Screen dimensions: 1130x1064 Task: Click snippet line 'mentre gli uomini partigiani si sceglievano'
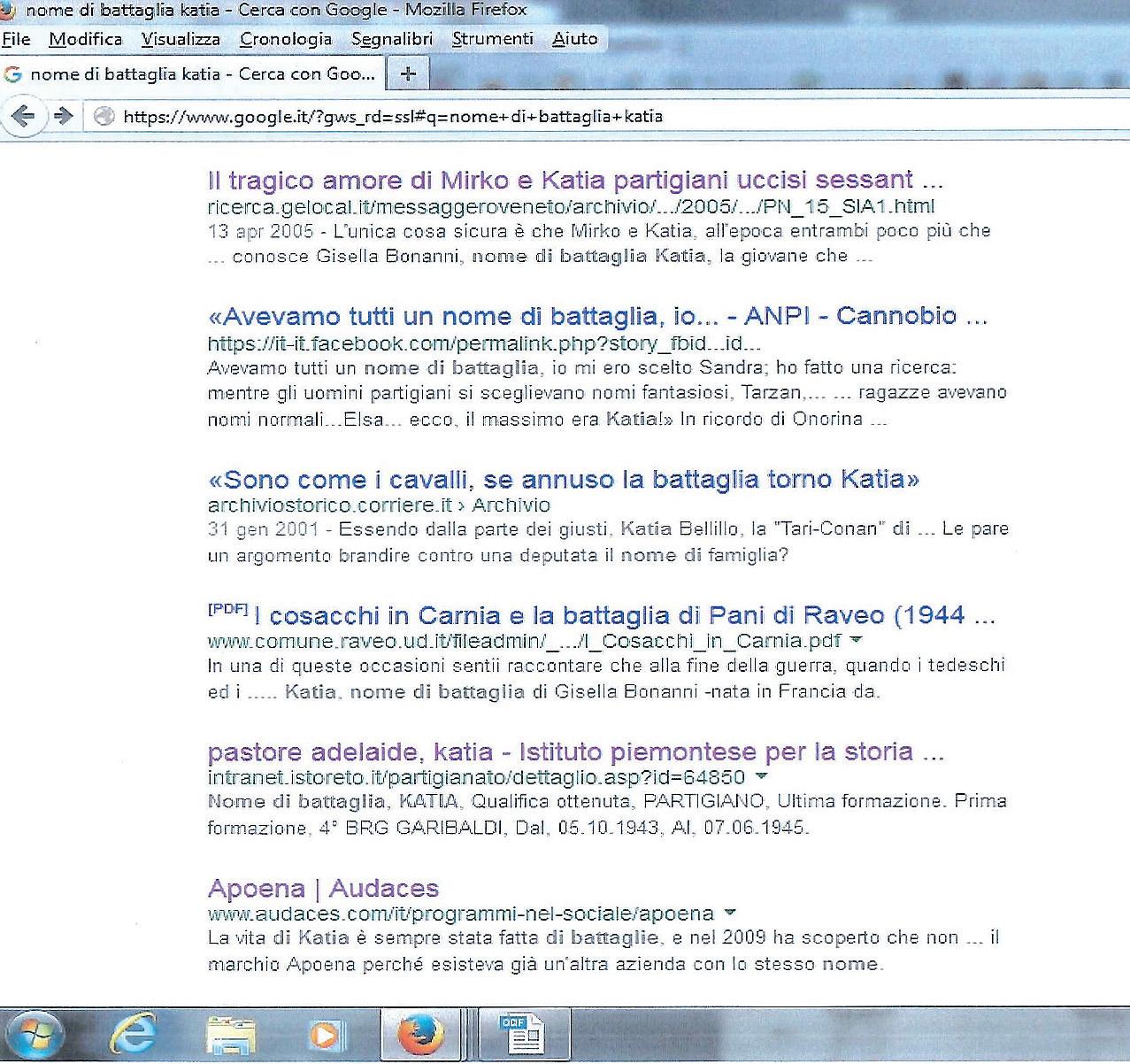click(607, 393)
